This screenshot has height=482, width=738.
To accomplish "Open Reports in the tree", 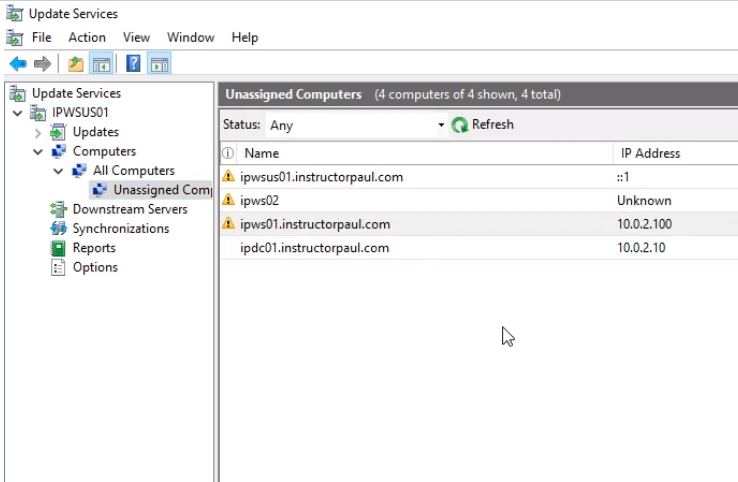I will coord(93,248).
